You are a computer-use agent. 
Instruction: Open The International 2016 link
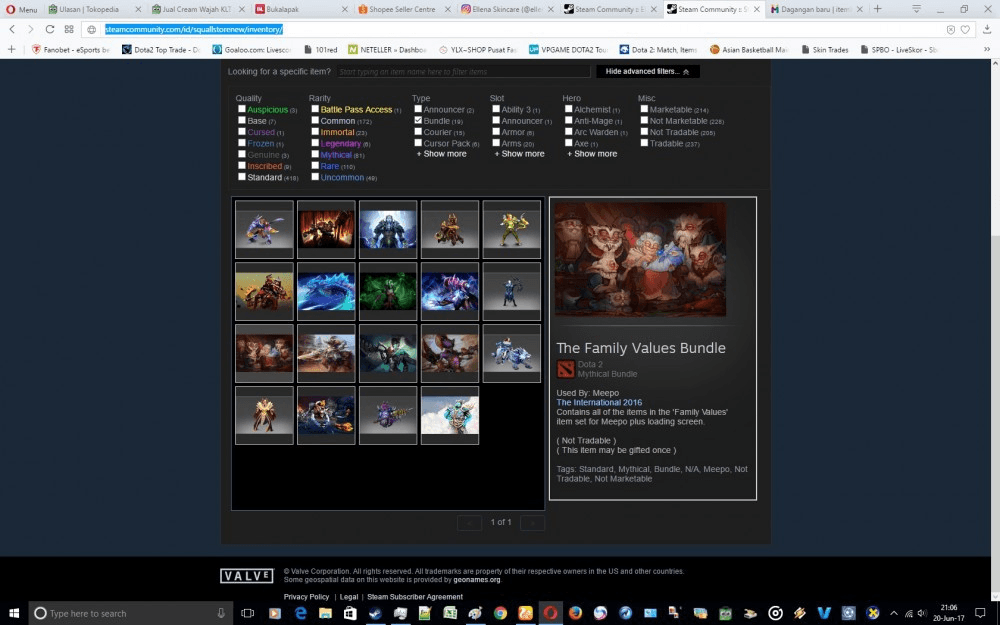point(599,402)
